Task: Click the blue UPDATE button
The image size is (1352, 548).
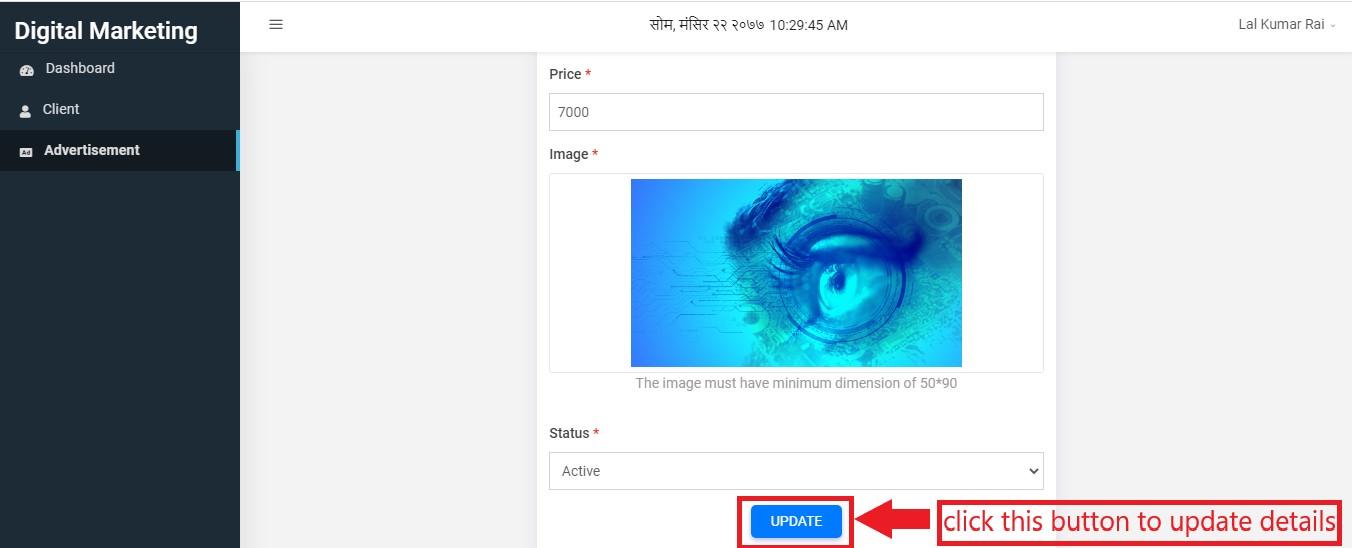Action: [x=796, y=521]
